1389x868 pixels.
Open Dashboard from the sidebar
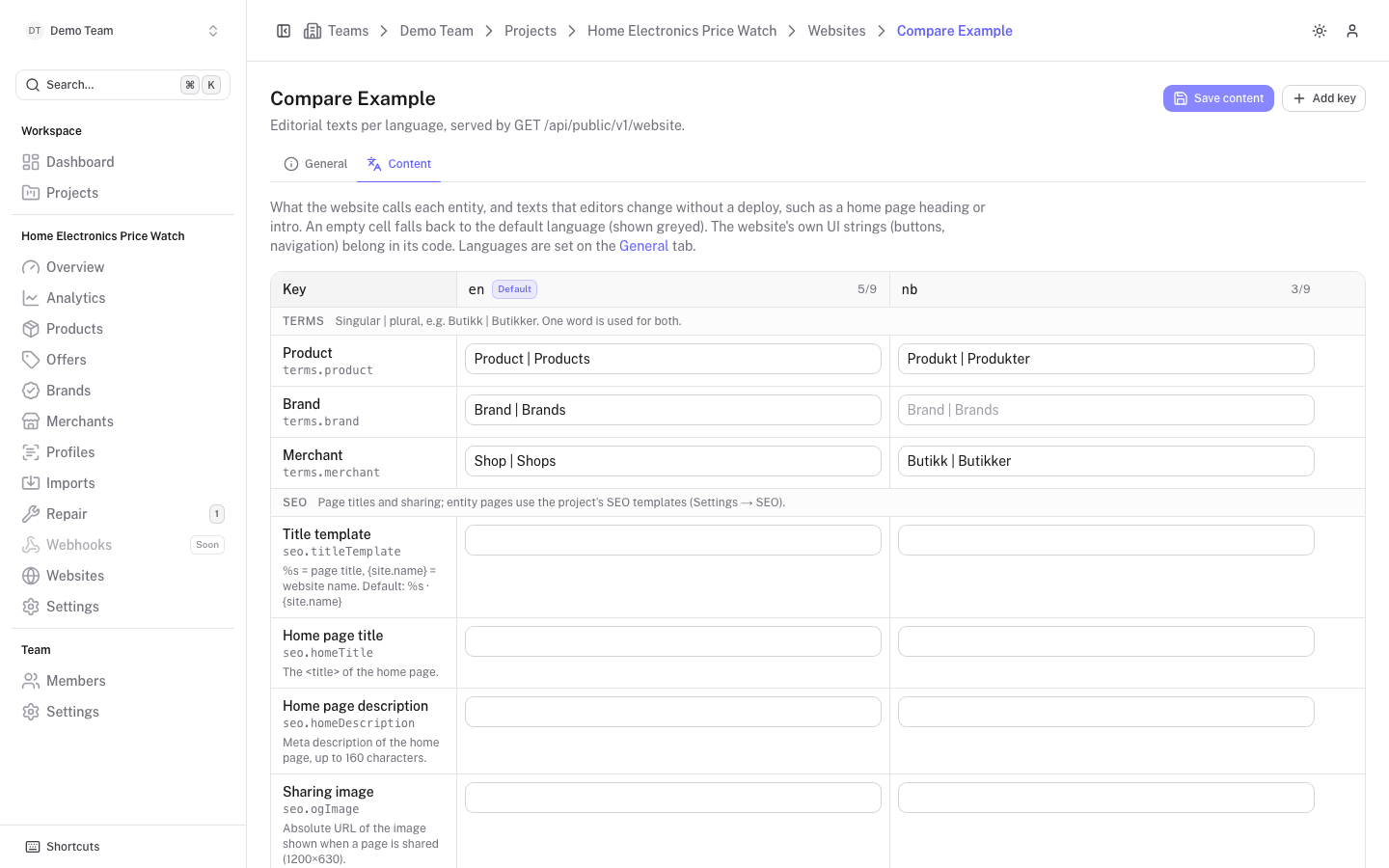(x=123, y=162)
